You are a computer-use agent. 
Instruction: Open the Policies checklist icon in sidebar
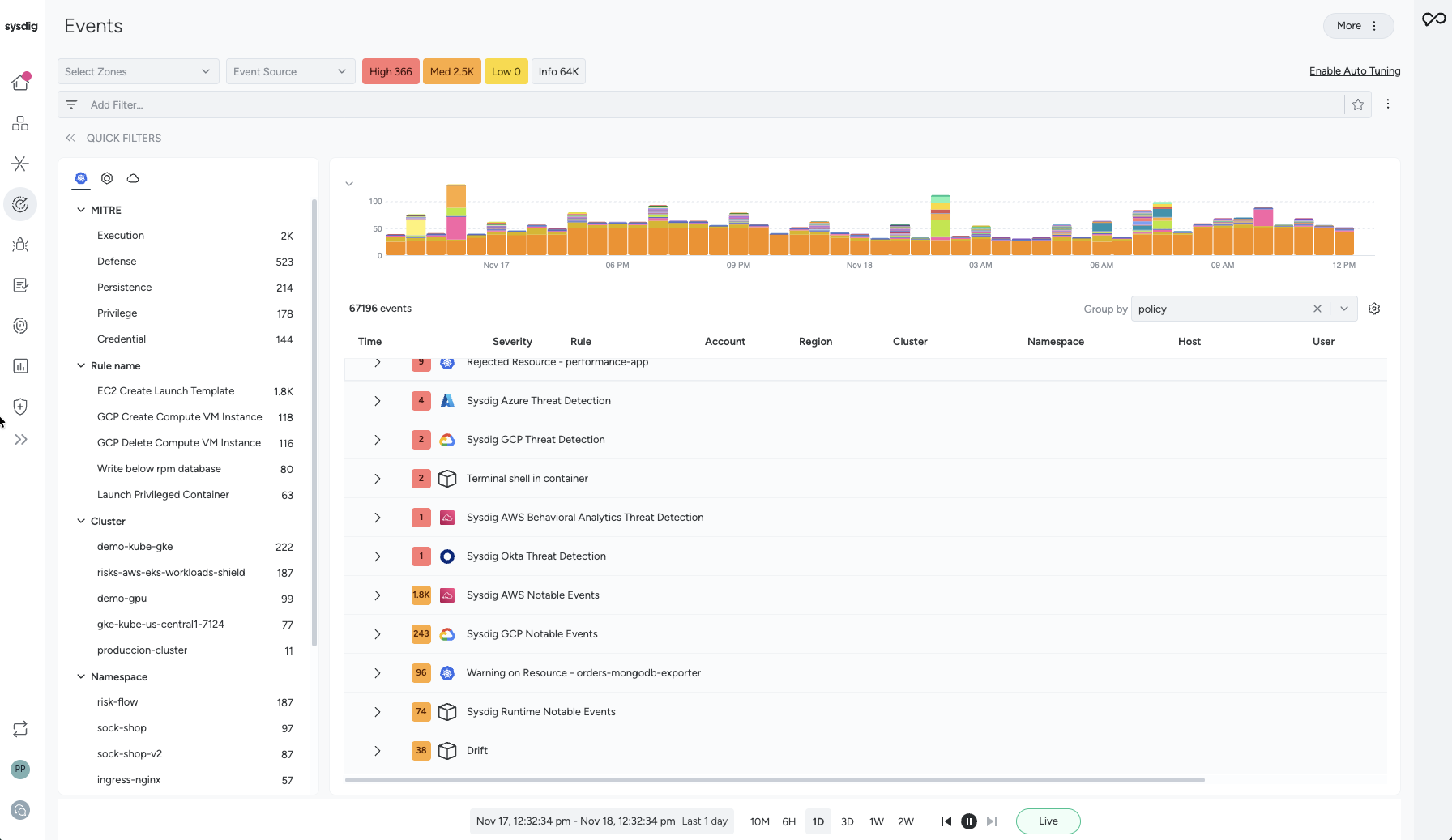click(20, 285)
